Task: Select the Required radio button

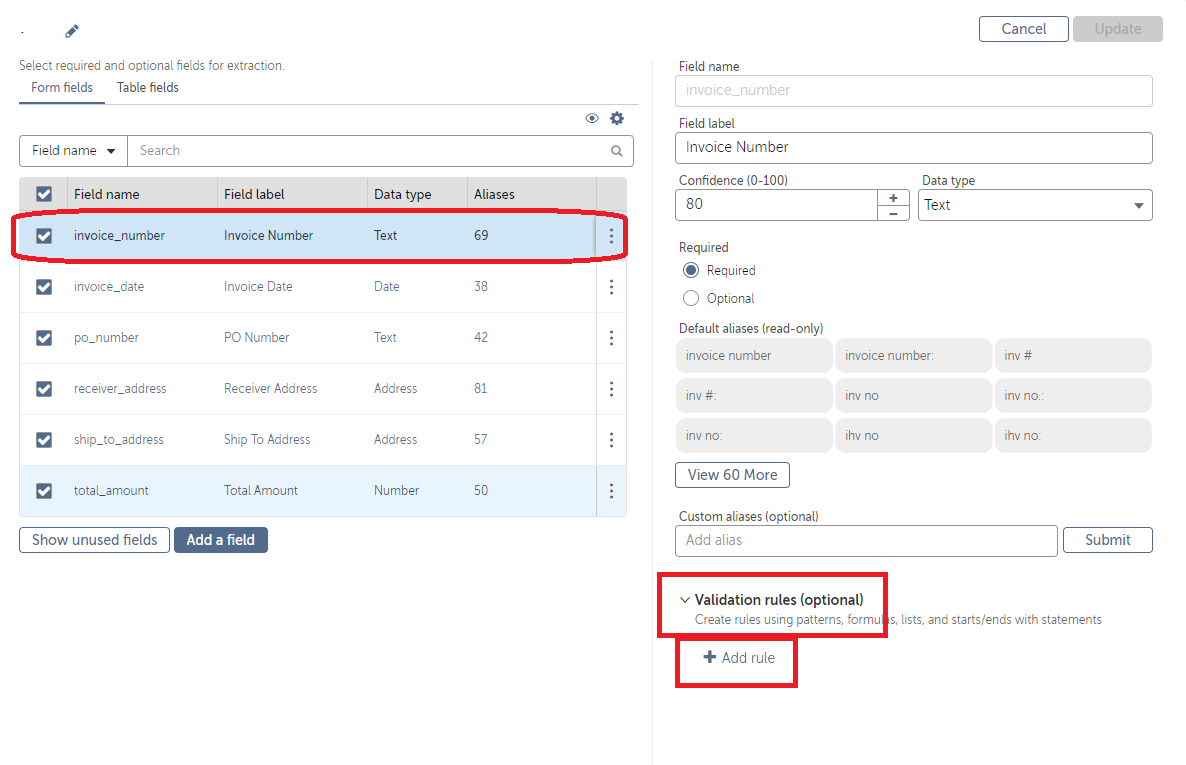Action: (x=691, y=270)
